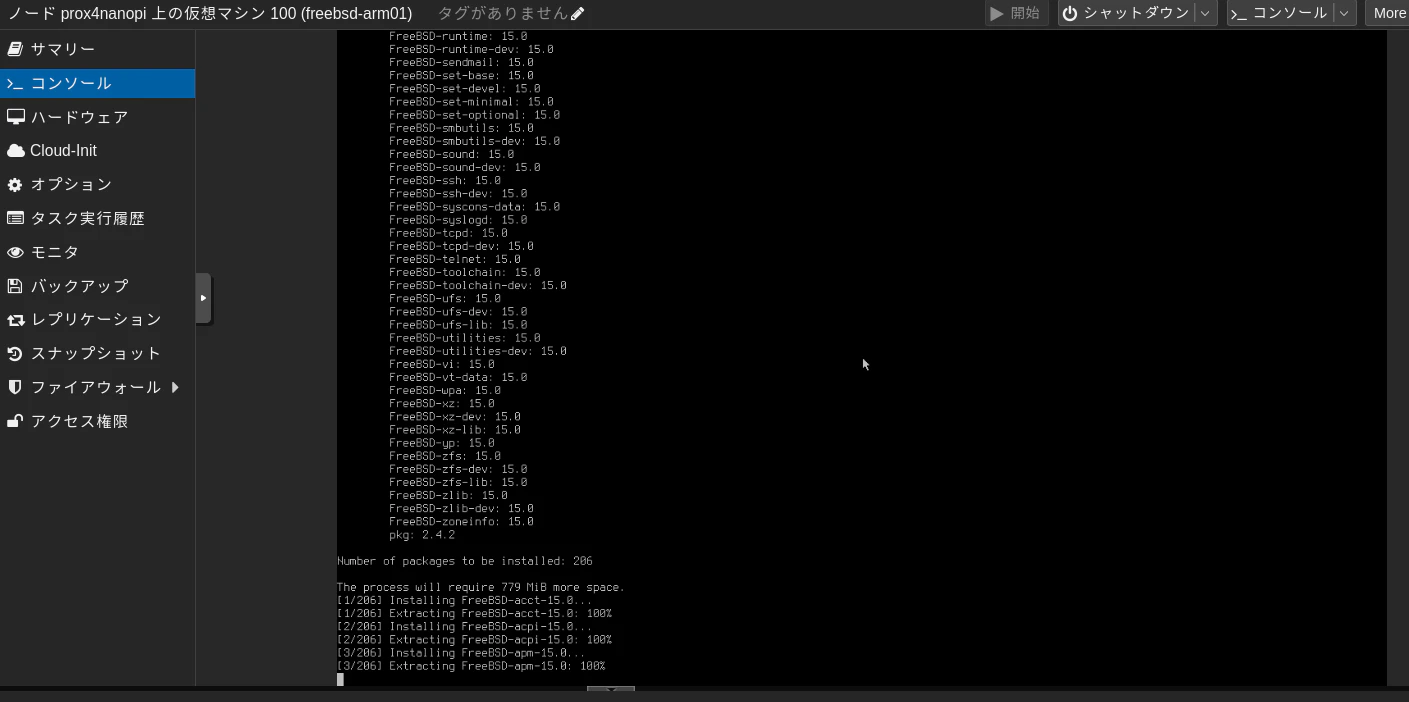This screenshot has width=1409, height=702.
Task: Click the Cloud-Init cloud icon
Action: (15, 151)
